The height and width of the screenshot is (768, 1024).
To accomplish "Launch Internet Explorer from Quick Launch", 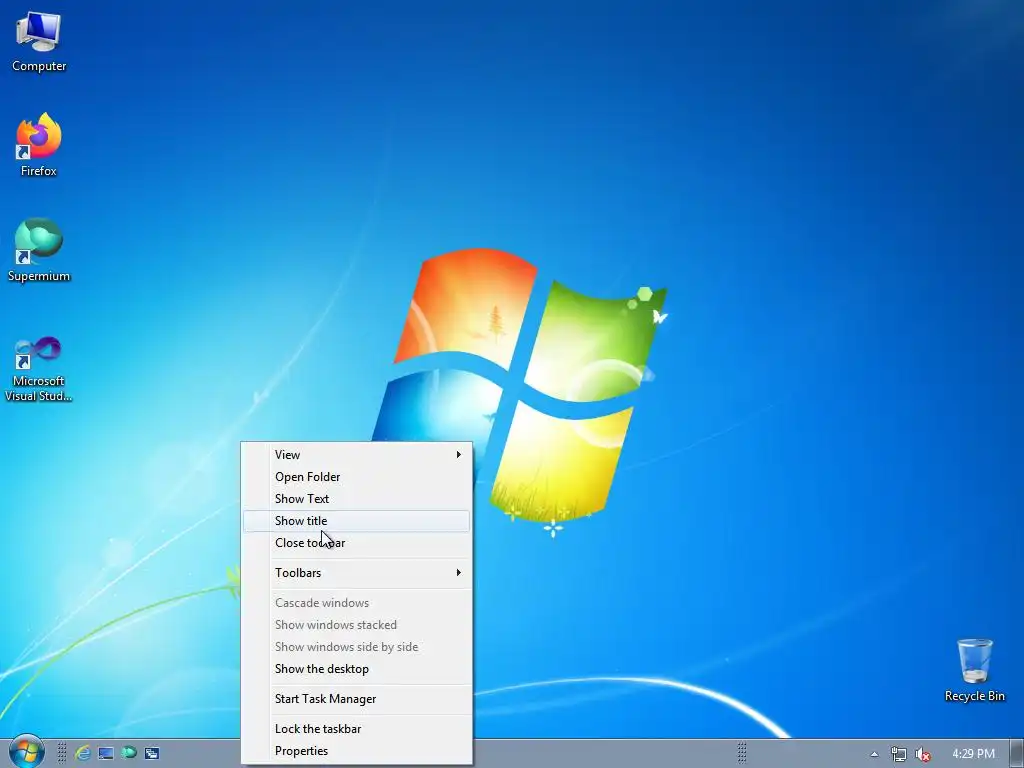I will (83, 753).
